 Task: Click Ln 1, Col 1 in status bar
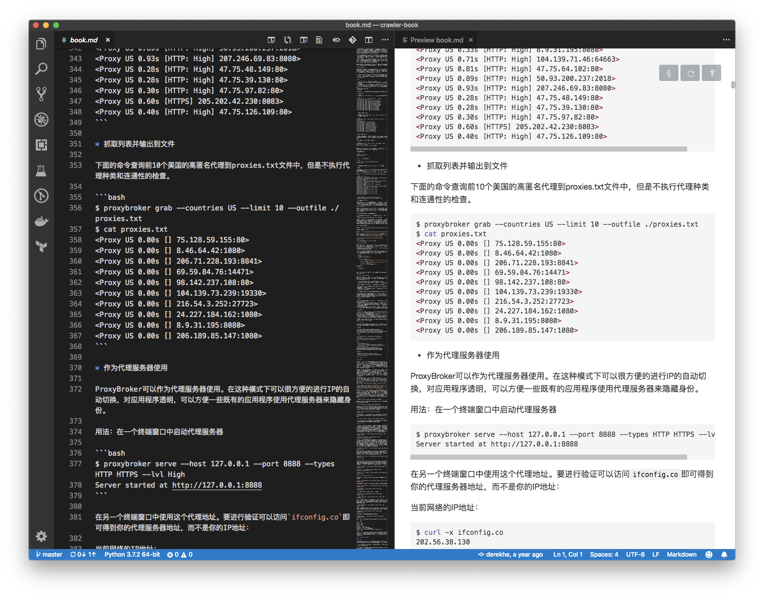tap(568, 555)
